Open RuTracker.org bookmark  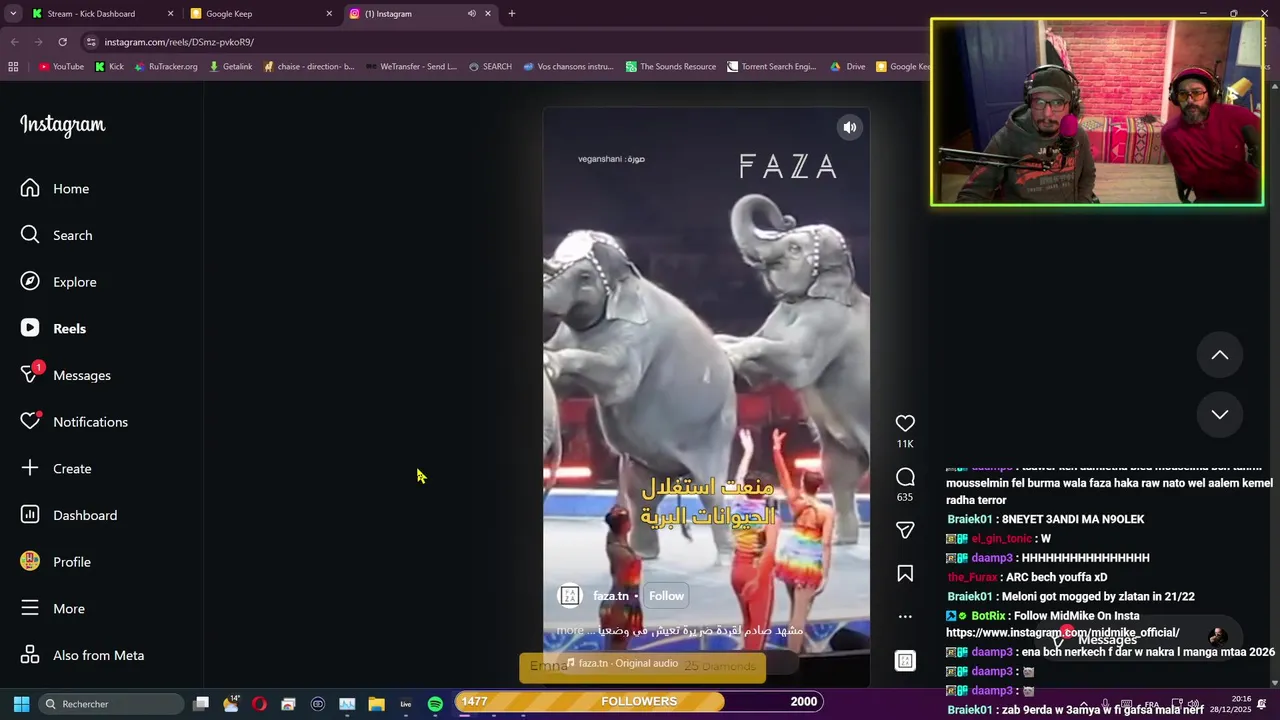pos(165,67)
